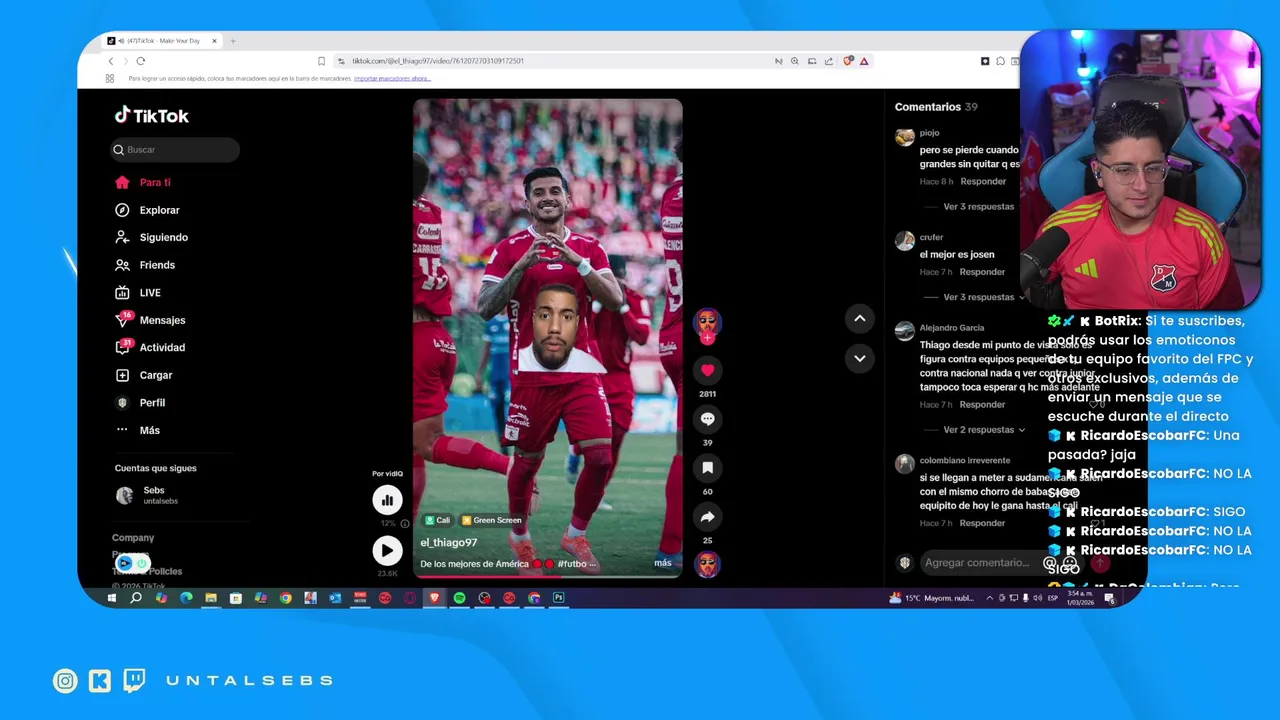Open the Cali location tag
Image resolution: width=1280 pixels, height=720 pixels.
click(437, 520)
